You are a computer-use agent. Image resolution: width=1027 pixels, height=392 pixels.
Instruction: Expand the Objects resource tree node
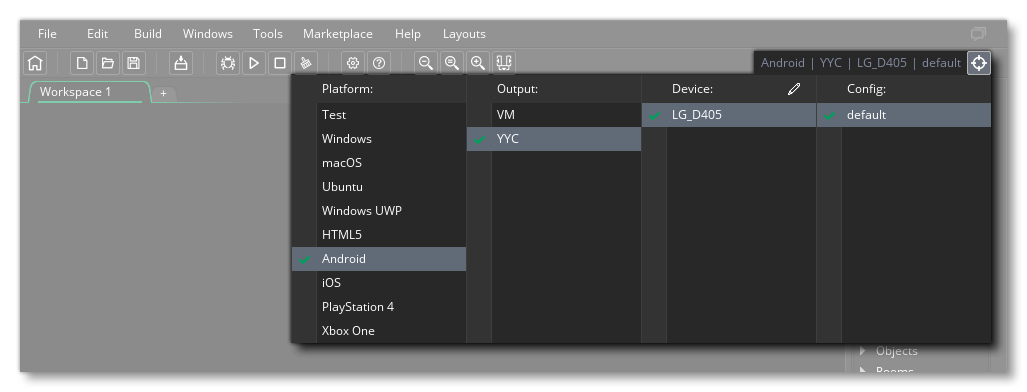pyautogui.click(x=863, y=351)
